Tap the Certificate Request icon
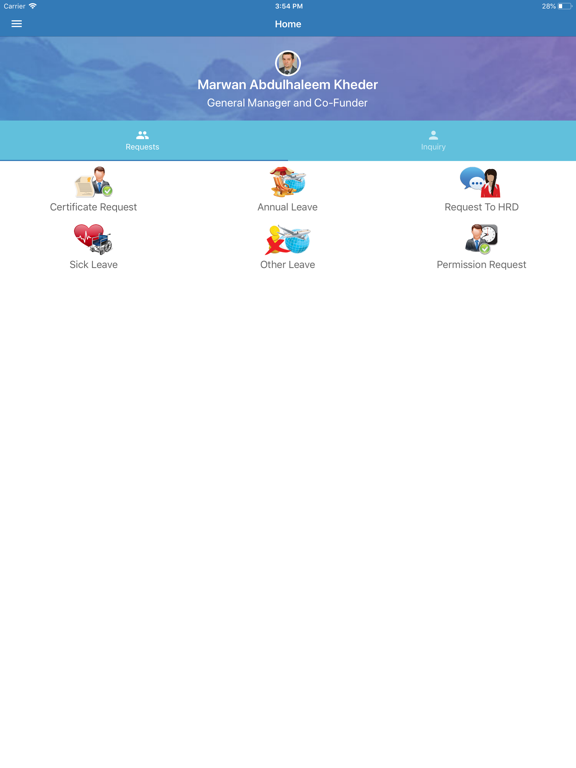The image size is (576, 768). click(93, 182)
